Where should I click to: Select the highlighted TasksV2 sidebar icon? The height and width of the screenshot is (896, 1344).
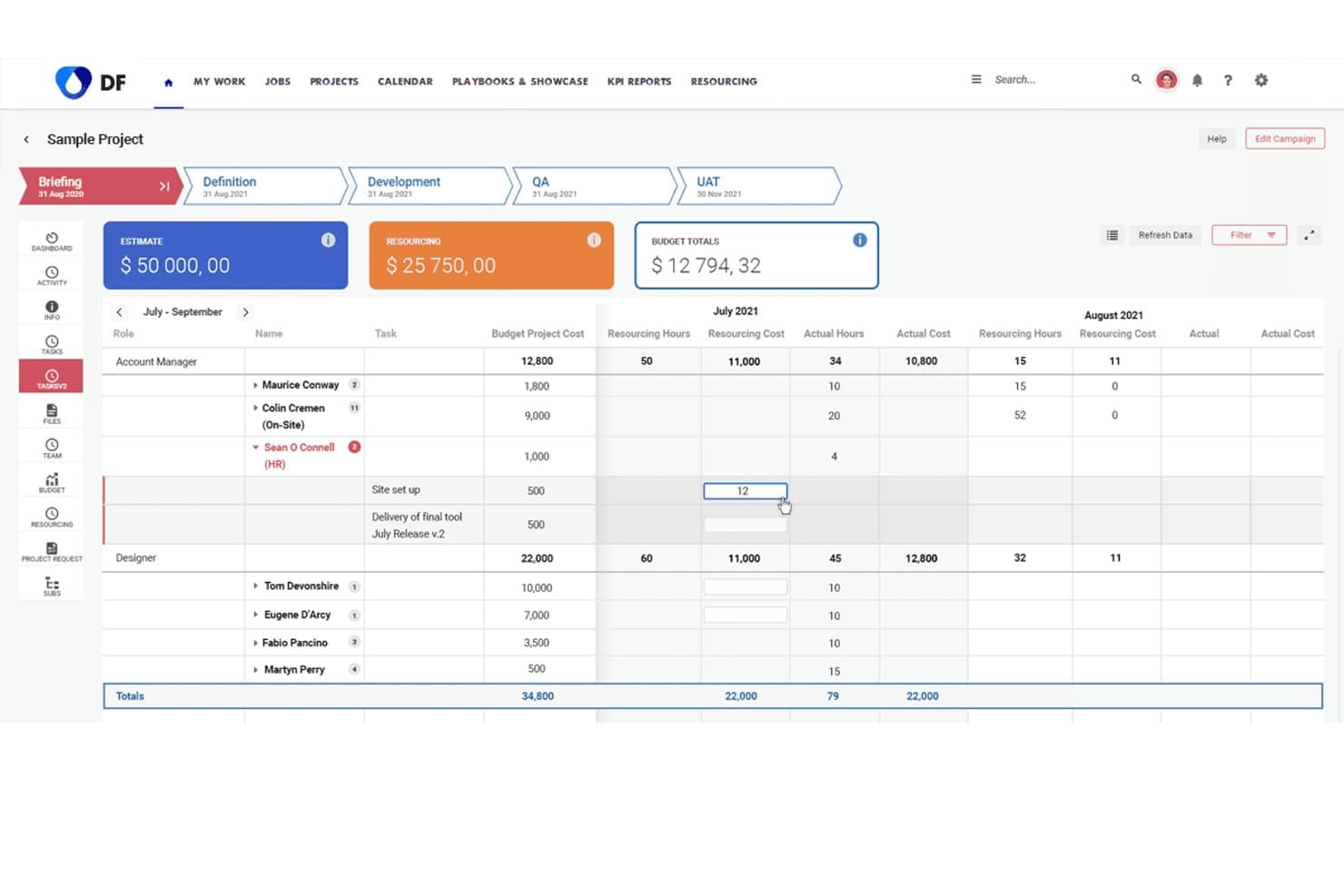tap(52, 377)
